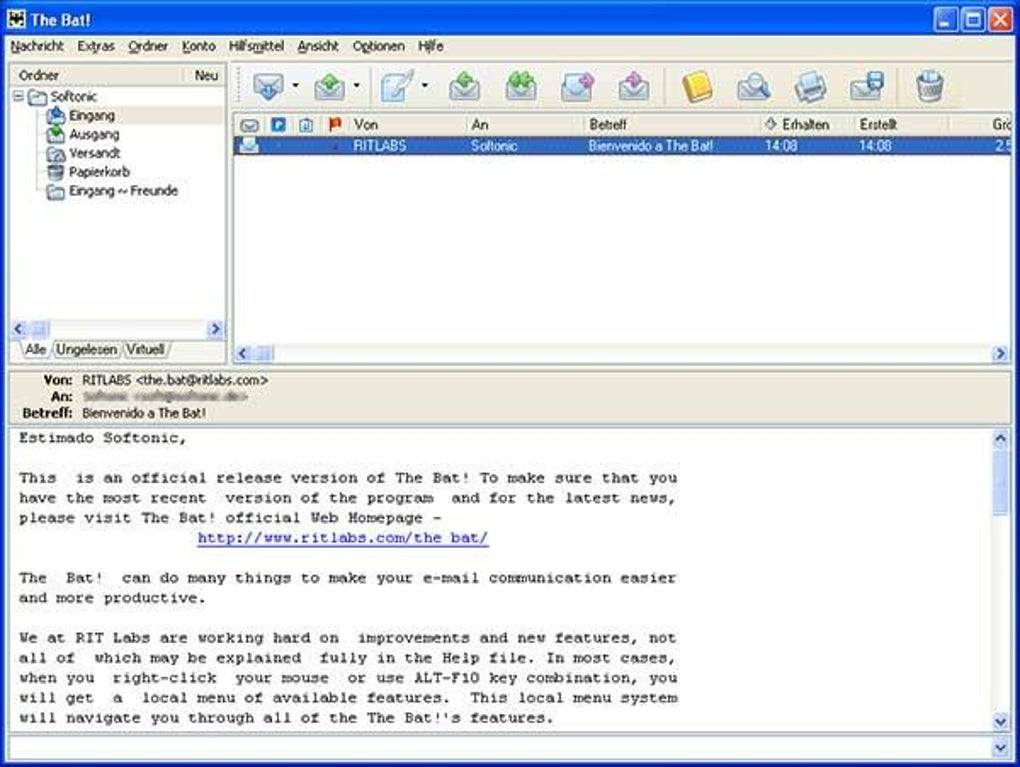Open the dropdown arrow beside new message icon
The width and height of the screenshot is (1020, 767).
(425, 85)
